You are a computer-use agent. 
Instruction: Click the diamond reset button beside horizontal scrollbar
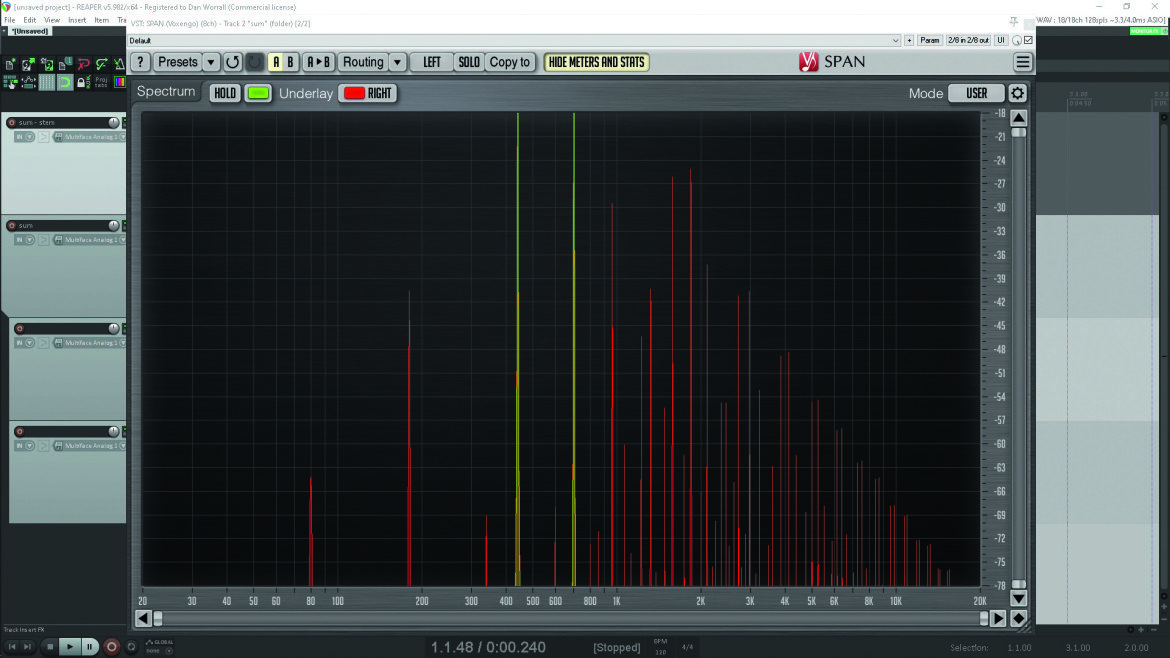1018,618
